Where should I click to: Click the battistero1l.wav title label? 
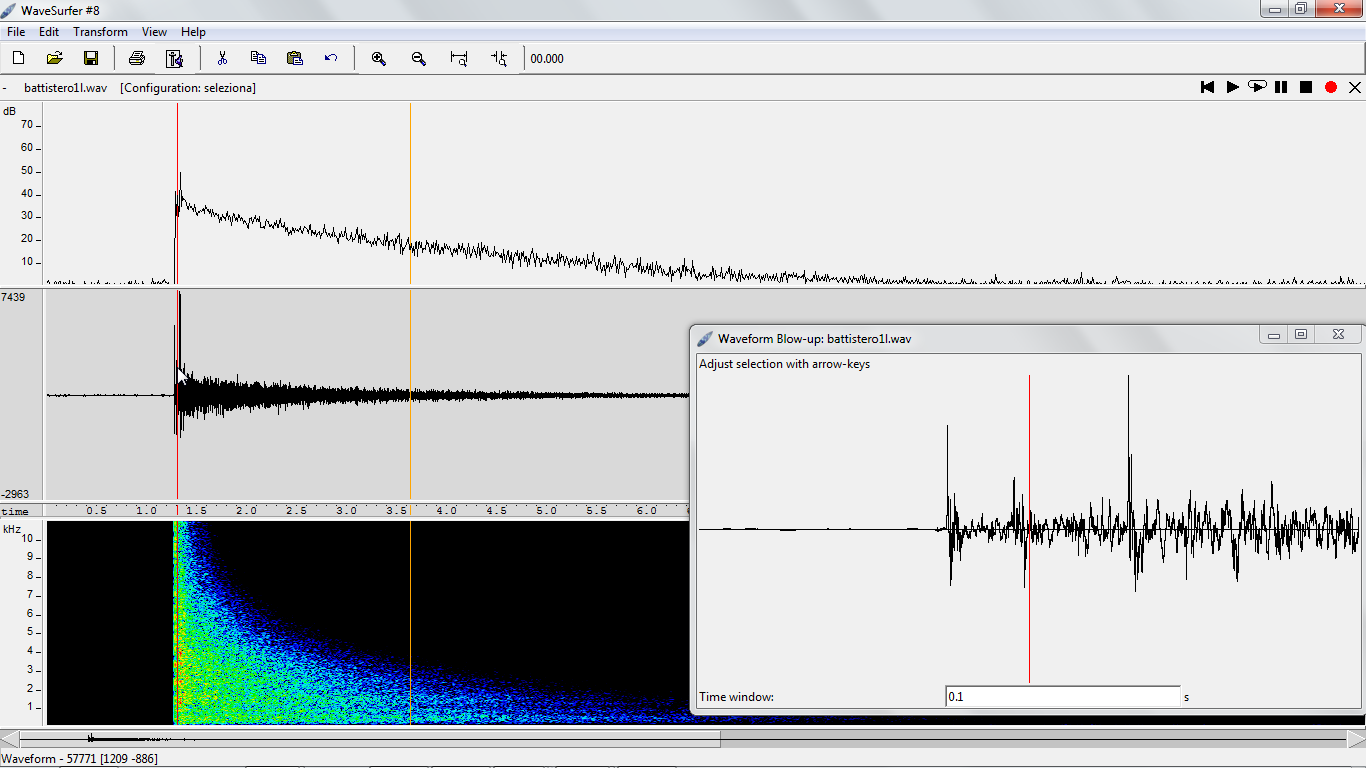(66, 88)
